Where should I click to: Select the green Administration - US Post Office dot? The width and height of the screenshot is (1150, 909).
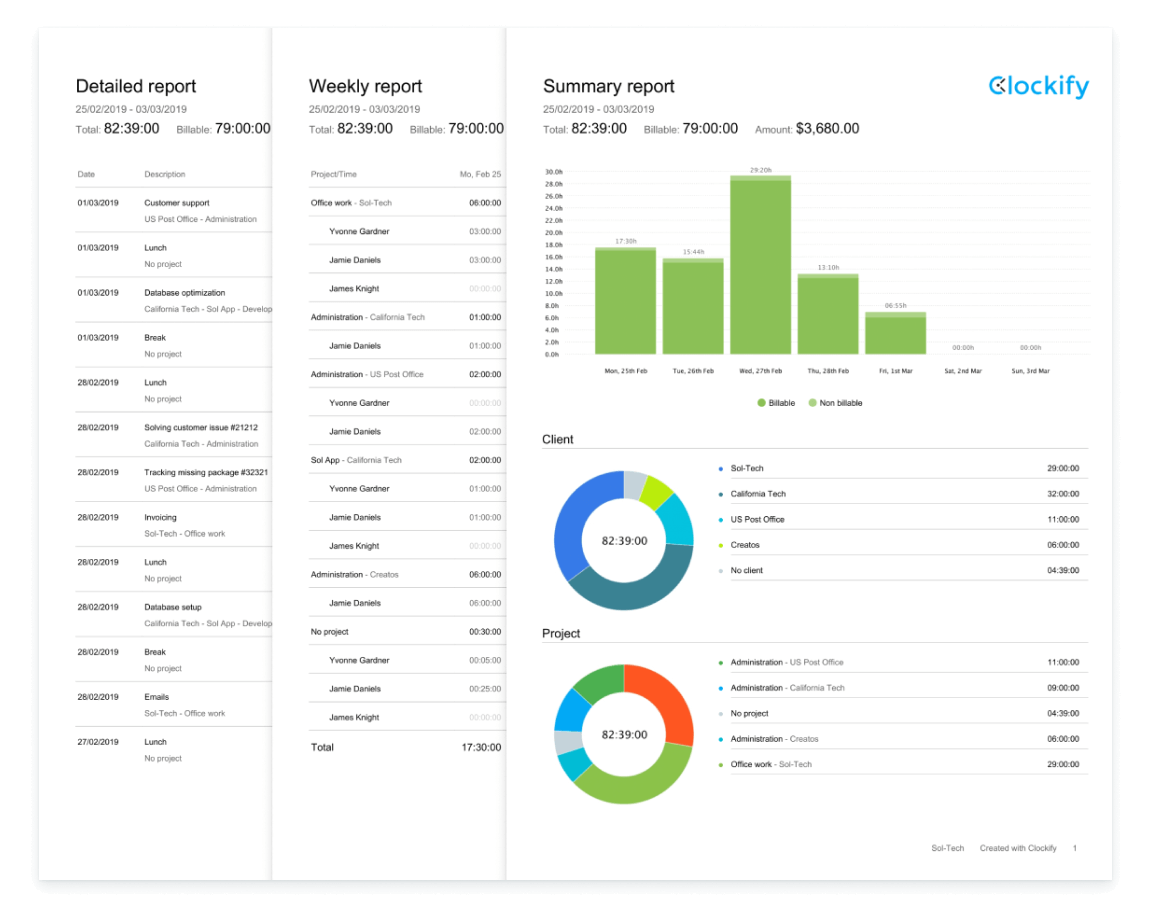pos(722,662)
